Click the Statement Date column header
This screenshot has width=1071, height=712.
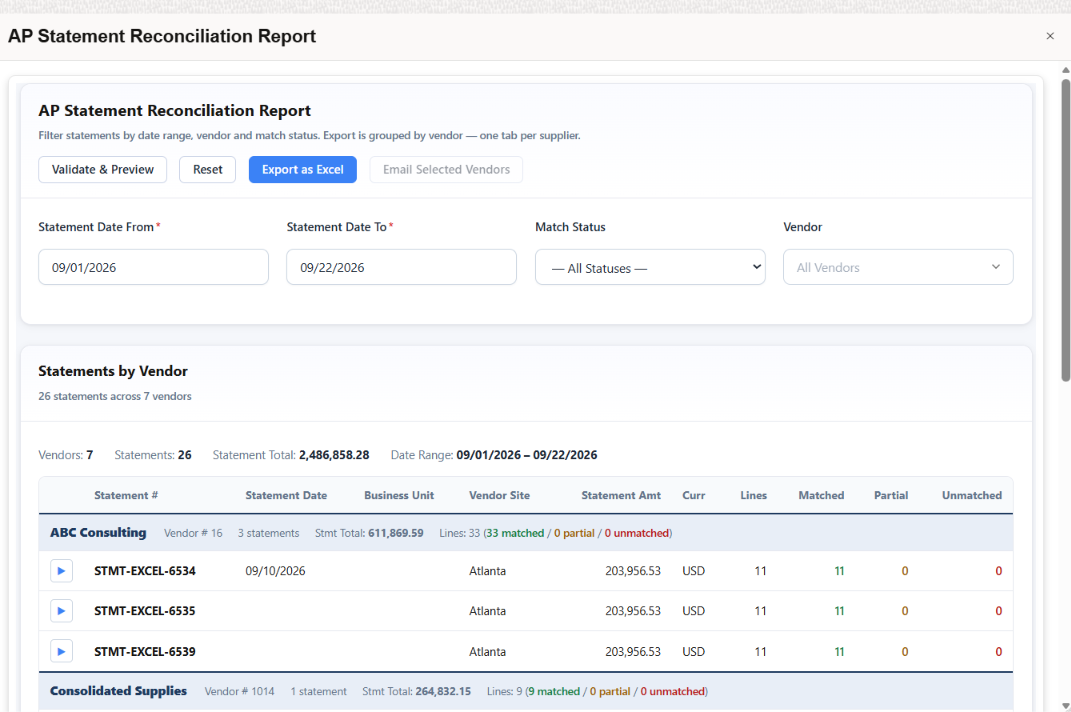click(x=286, y=495)
